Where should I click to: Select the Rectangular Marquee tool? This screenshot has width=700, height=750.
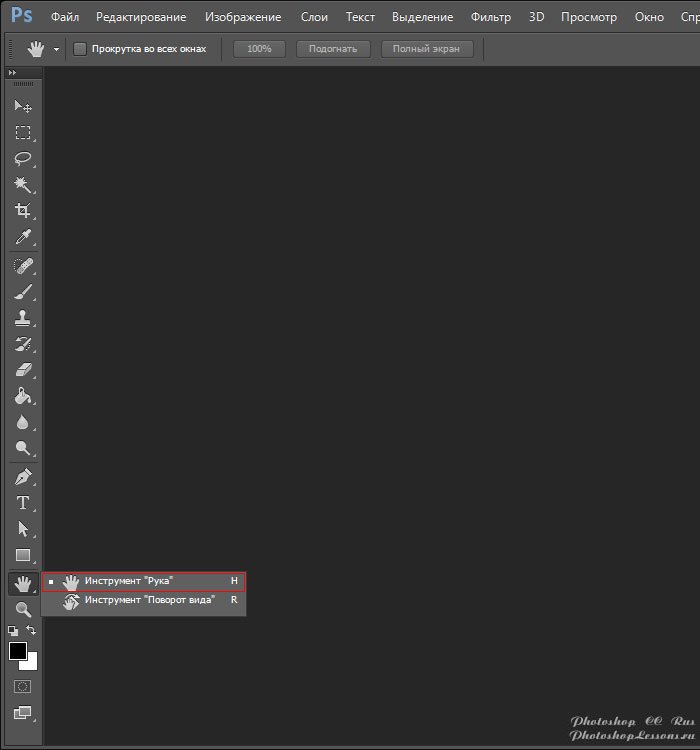pyautogui.click(x=23, y=133)
